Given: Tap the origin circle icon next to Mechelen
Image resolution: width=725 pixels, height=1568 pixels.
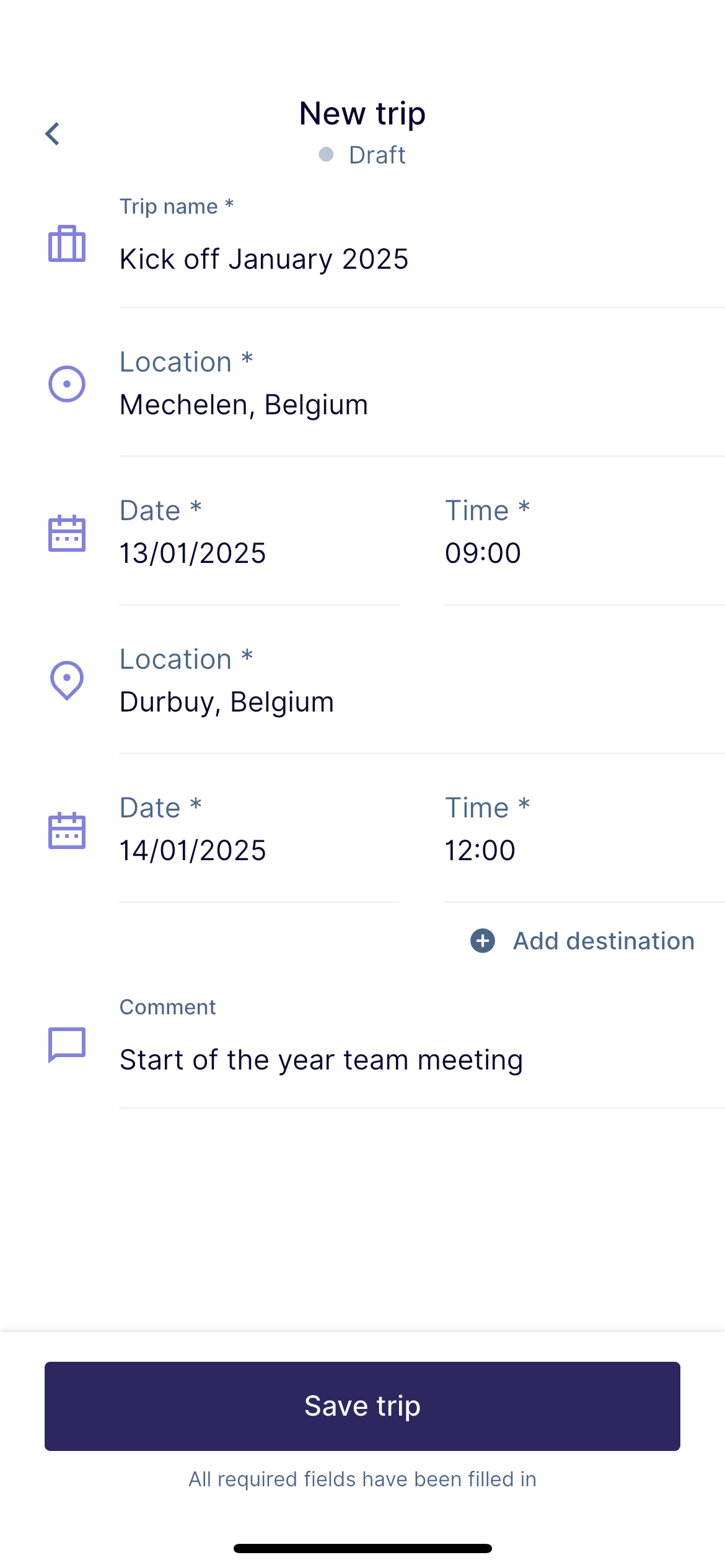Looking at the screenshot, I should coord(67,384).
